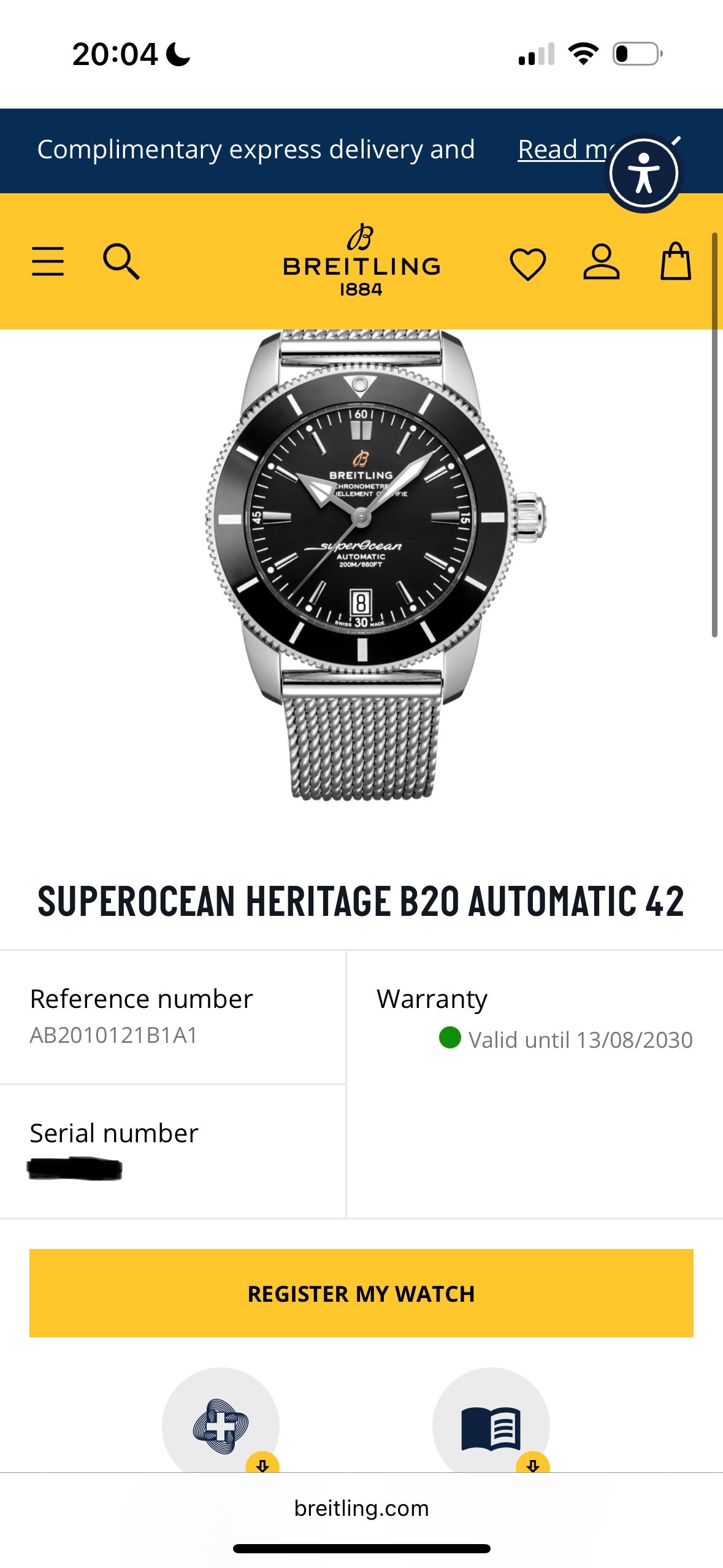Click download arrow on certificate icon
This screenshot has width=723, height=1568.
tap(262, 1466)
